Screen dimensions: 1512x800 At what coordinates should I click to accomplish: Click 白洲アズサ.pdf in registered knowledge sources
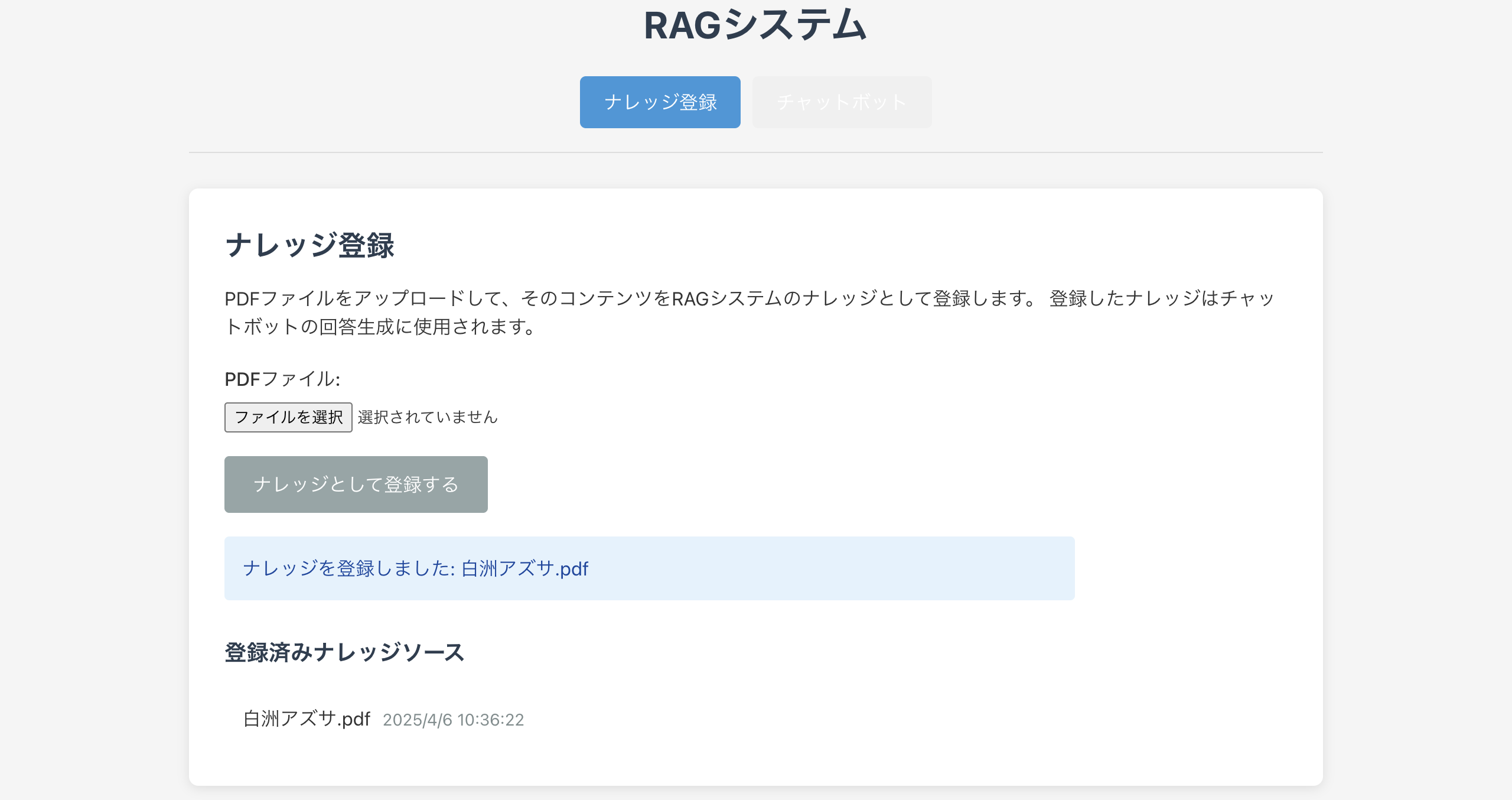[307, 720]
